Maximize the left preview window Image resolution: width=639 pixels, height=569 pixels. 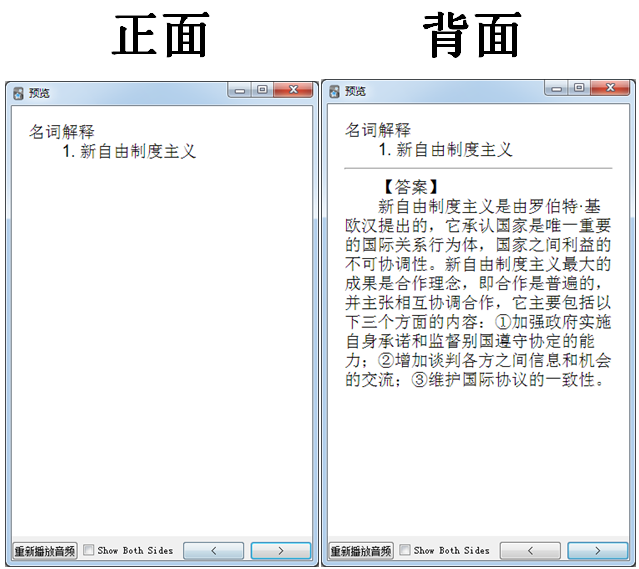tap(262, 90)
